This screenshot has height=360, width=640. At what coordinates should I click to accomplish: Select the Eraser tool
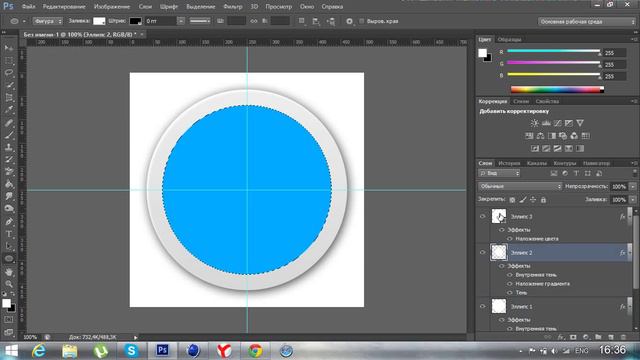(9, 172)
